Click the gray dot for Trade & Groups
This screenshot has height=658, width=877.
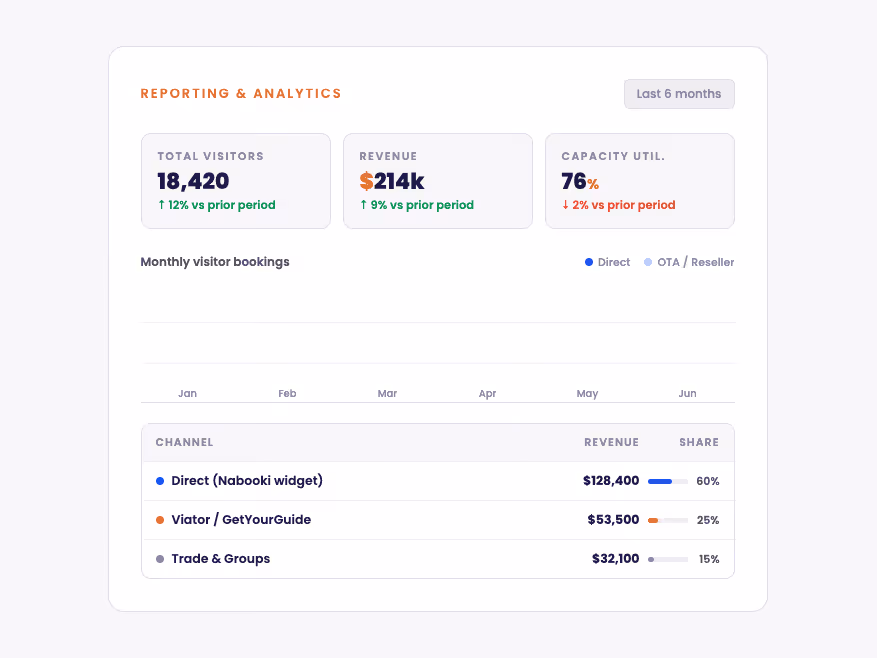pos(160,559)
